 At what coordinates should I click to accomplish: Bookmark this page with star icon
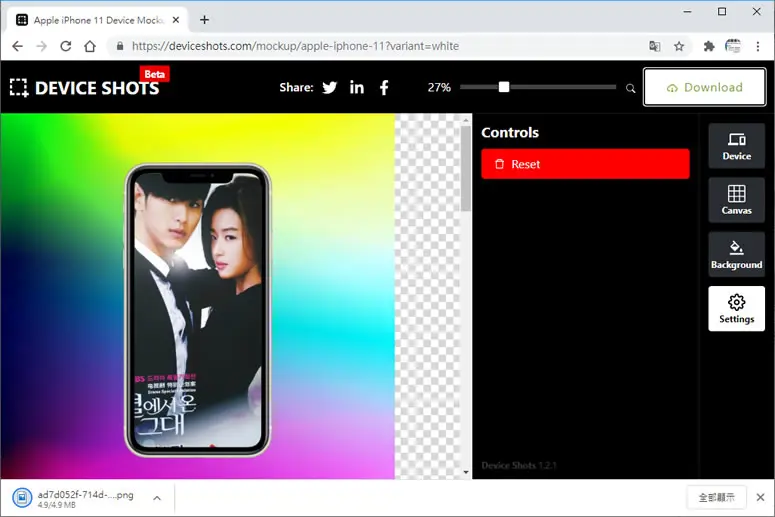679,46
